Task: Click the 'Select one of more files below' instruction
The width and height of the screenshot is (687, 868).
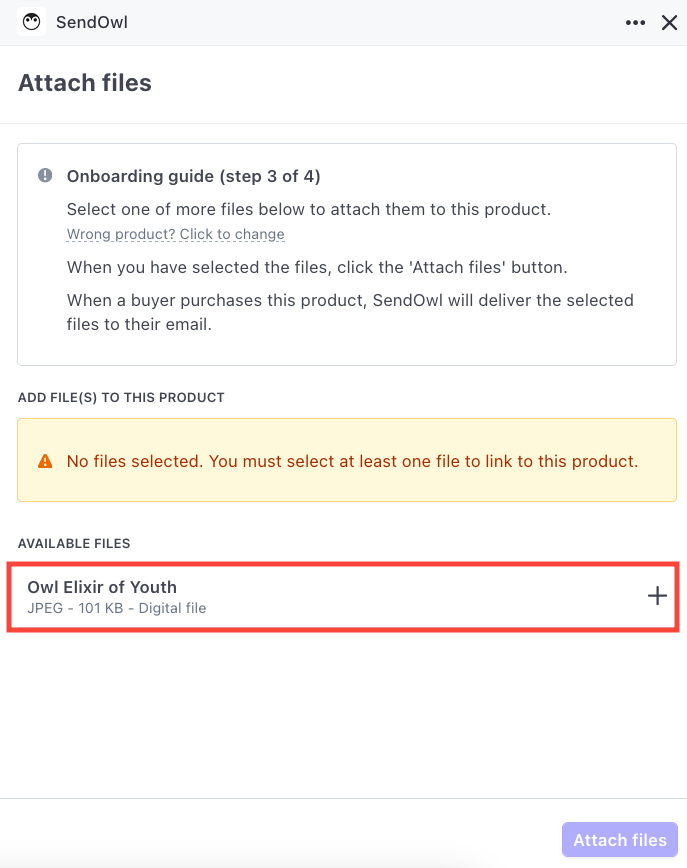Action: click(309, 210)
